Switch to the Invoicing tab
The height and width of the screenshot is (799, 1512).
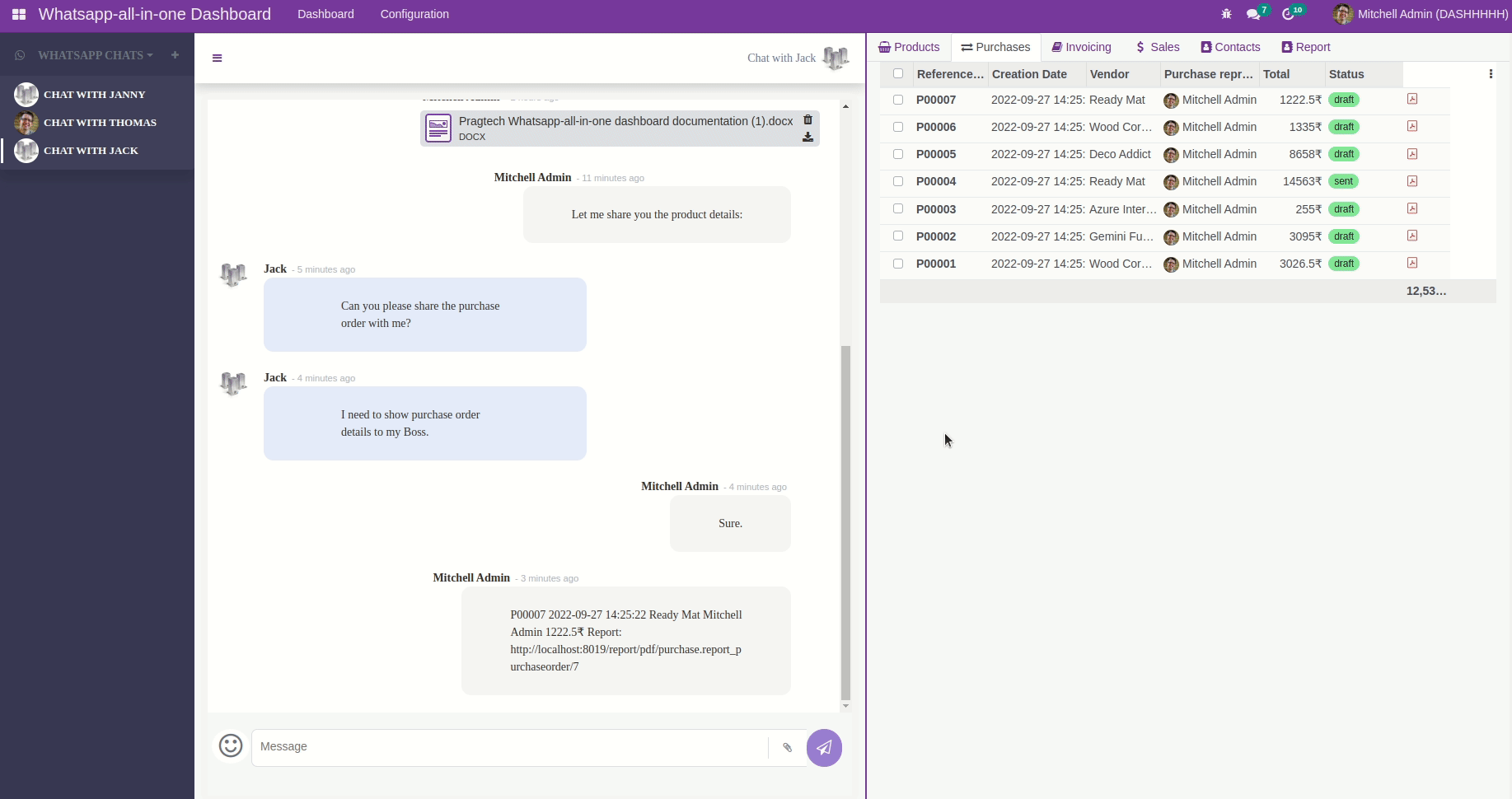point(1081,47)
